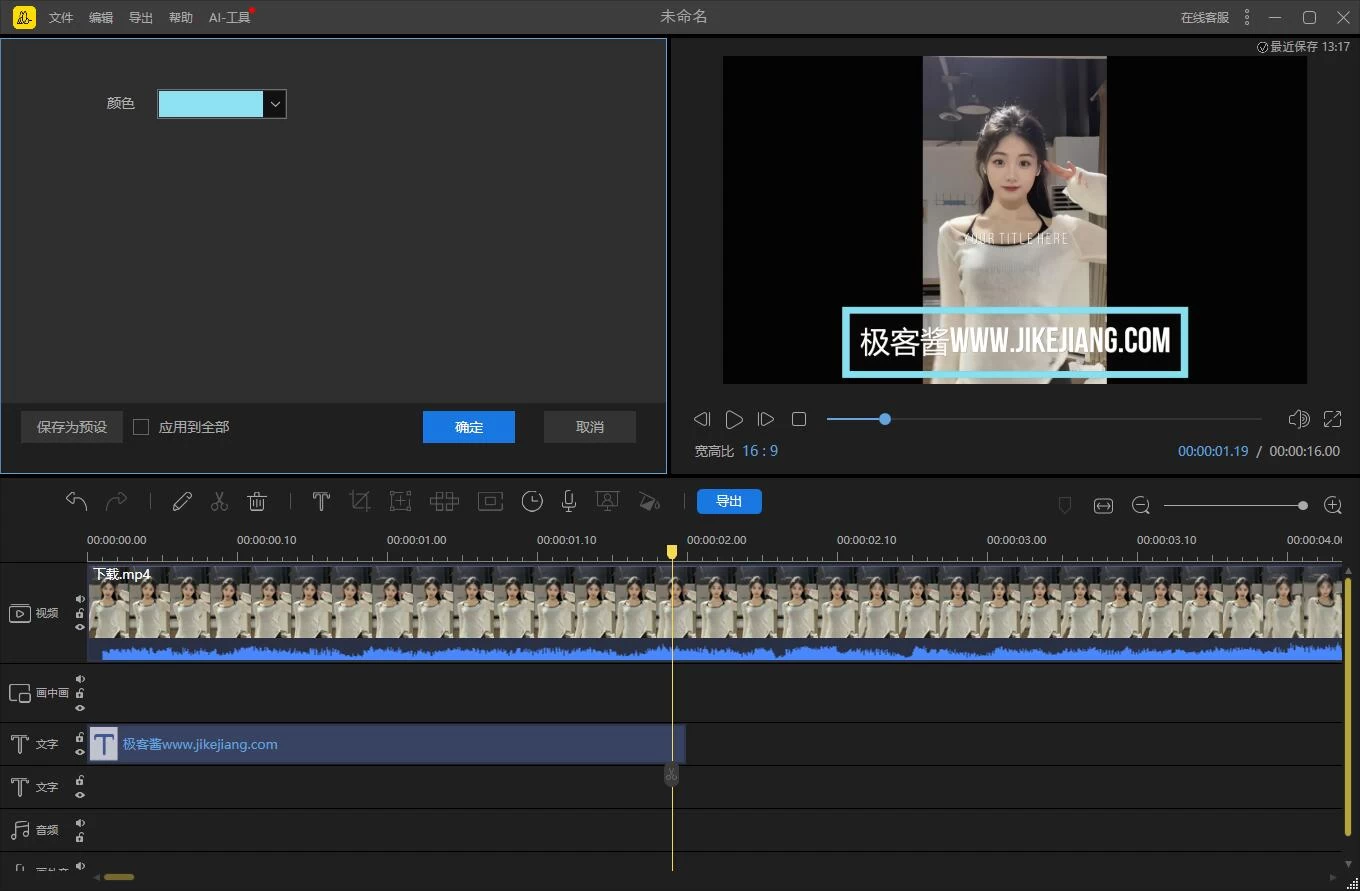Click the 取消 button
1360x891 pixels.
tap(590, 427)
